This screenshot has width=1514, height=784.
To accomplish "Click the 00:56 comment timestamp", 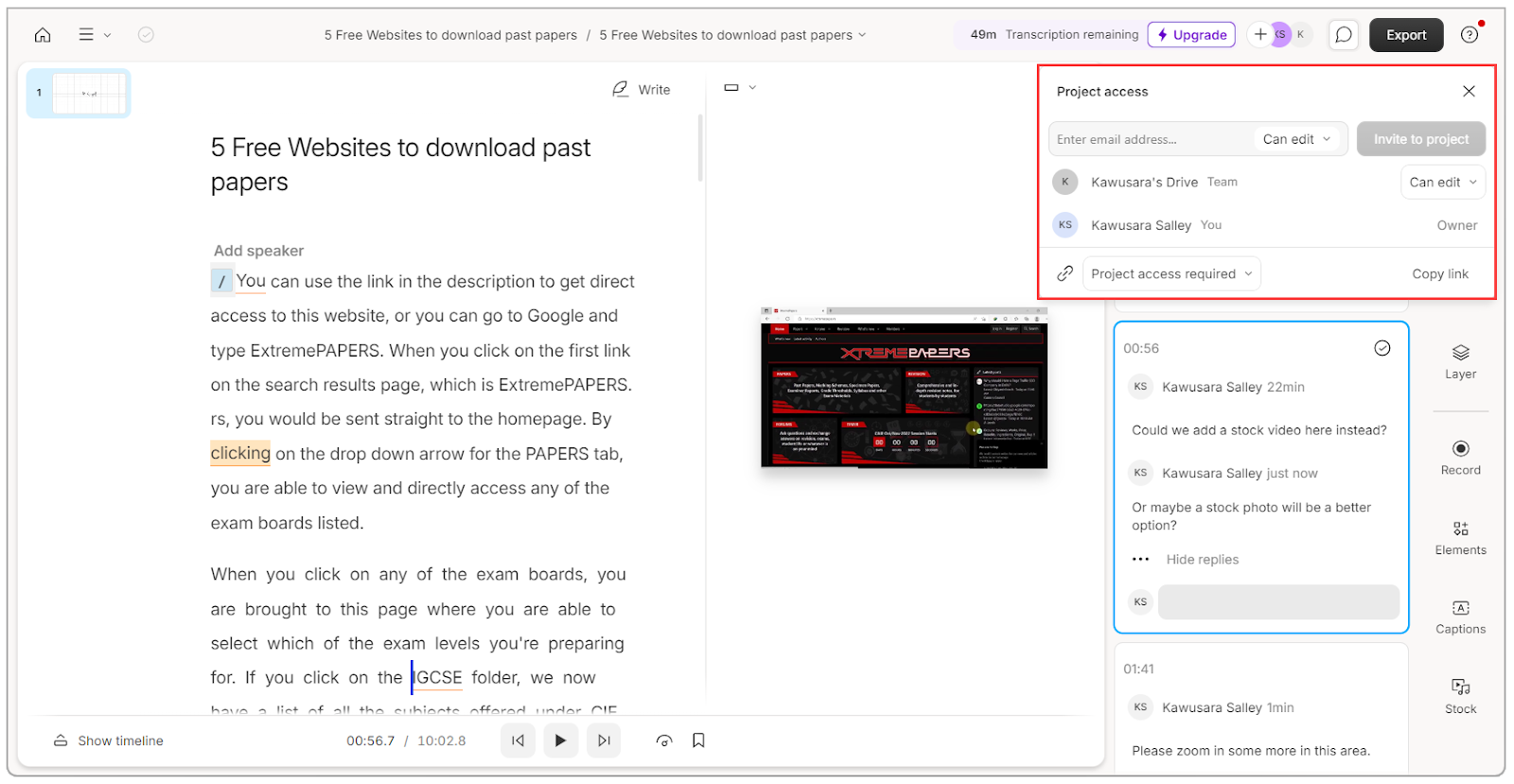I will point(1141,348).
